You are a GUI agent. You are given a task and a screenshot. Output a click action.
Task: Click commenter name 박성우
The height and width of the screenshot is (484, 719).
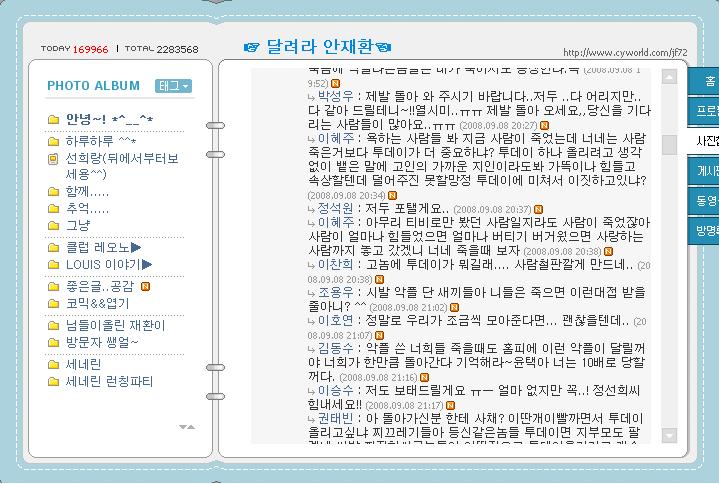tap(336, 96)
